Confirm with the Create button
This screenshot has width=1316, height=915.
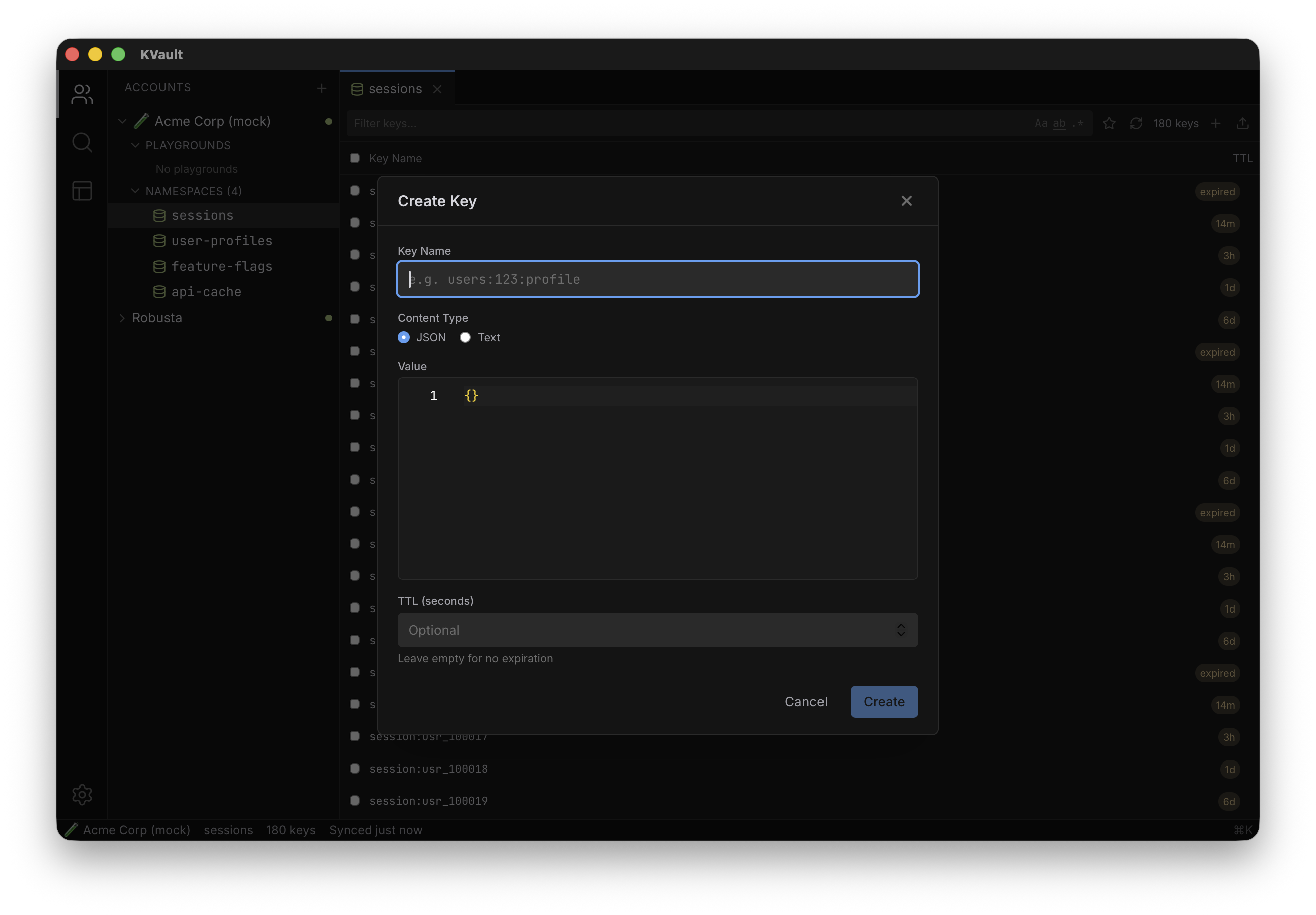[x=883, y=701]
